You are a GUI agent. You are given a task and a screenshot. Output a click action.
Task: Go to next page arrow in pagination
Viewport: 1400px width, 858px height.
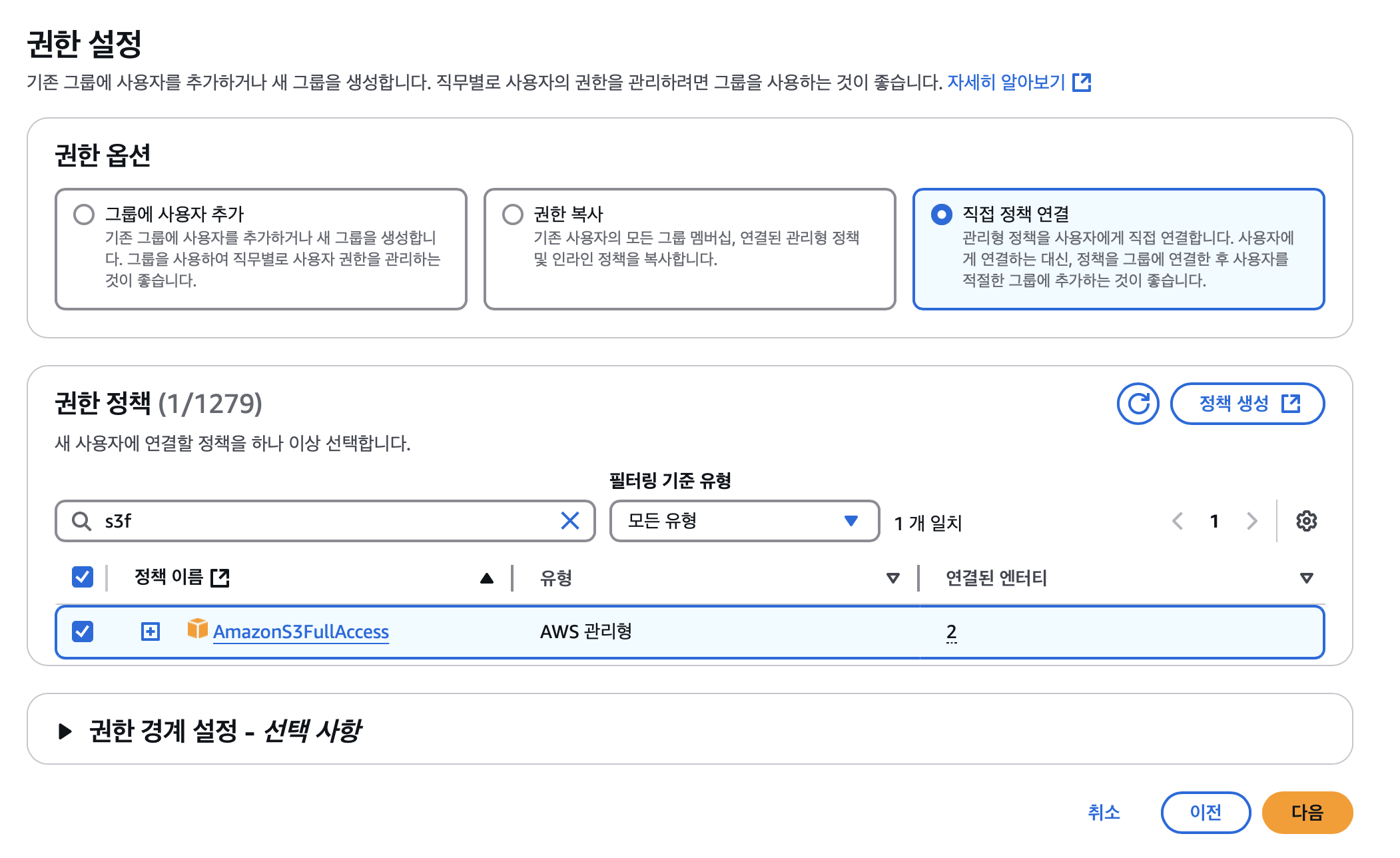pyautogui.click(x=1251, y=521)
